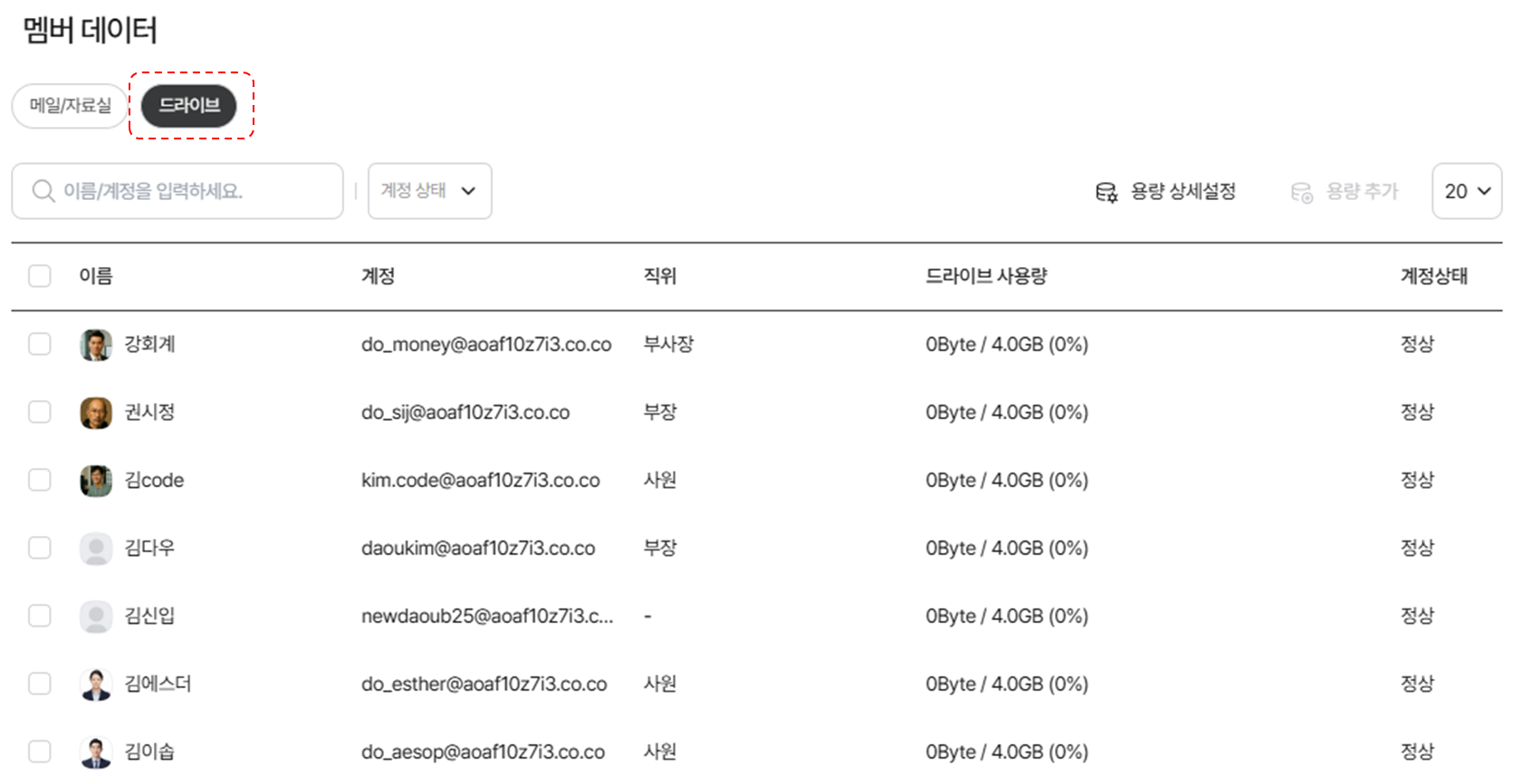The width and height of the screenshot is (1514, 784).
Task: Click the search magnifier icon
Action: tap(43, 191)
